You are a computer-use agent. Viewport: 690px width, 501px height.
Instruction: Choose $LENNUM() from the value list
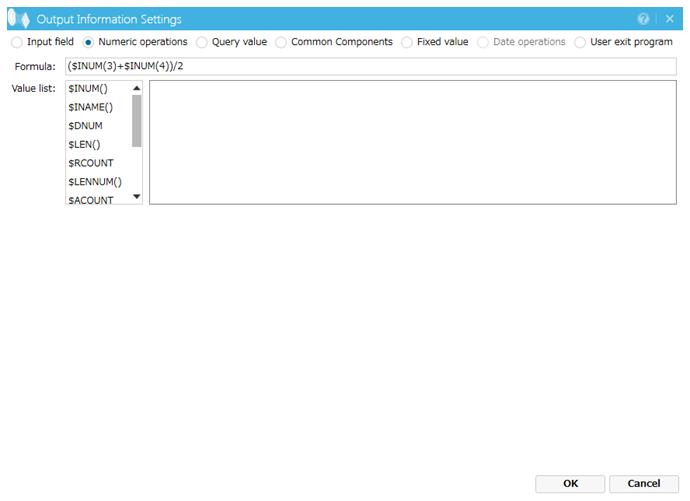94,181
